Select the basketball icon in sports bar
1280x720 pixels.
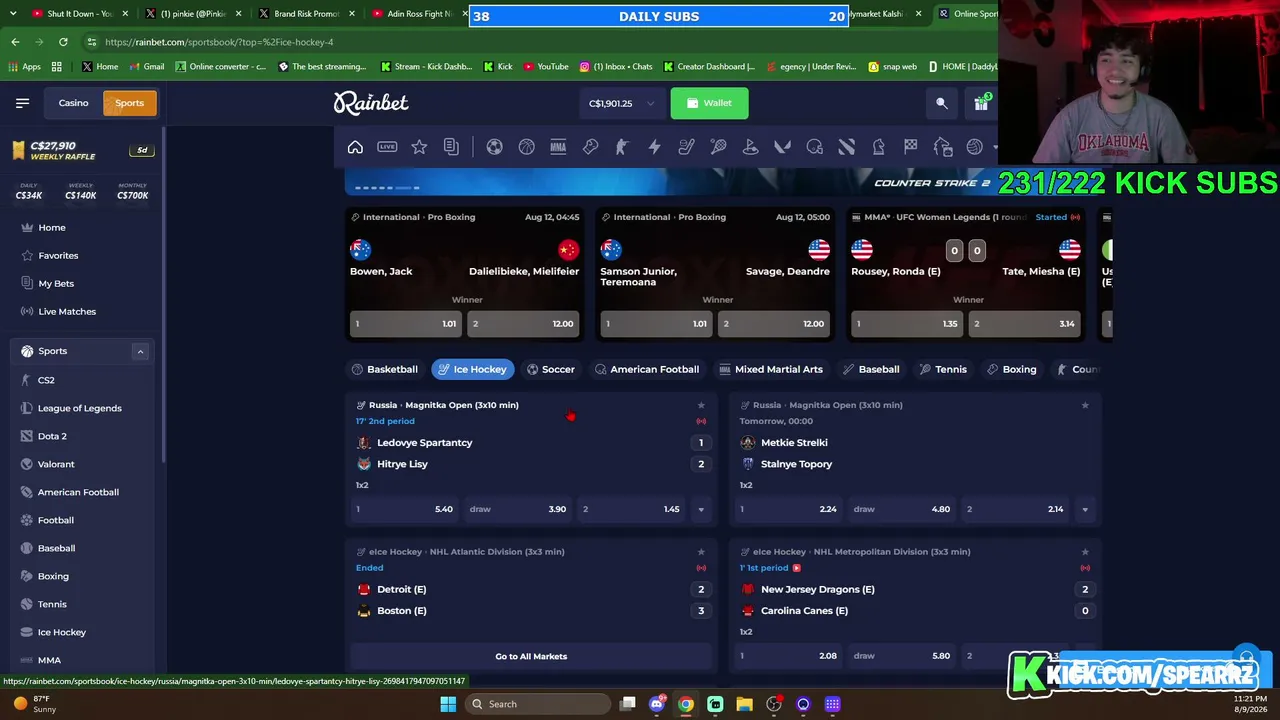pos(526,147)
